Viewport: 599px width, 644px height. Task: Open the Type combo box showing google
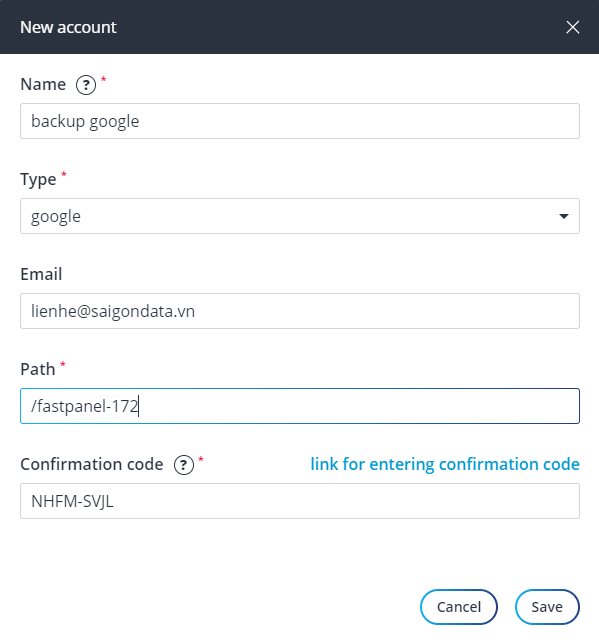pyautogui.click(x=300, y=216)
